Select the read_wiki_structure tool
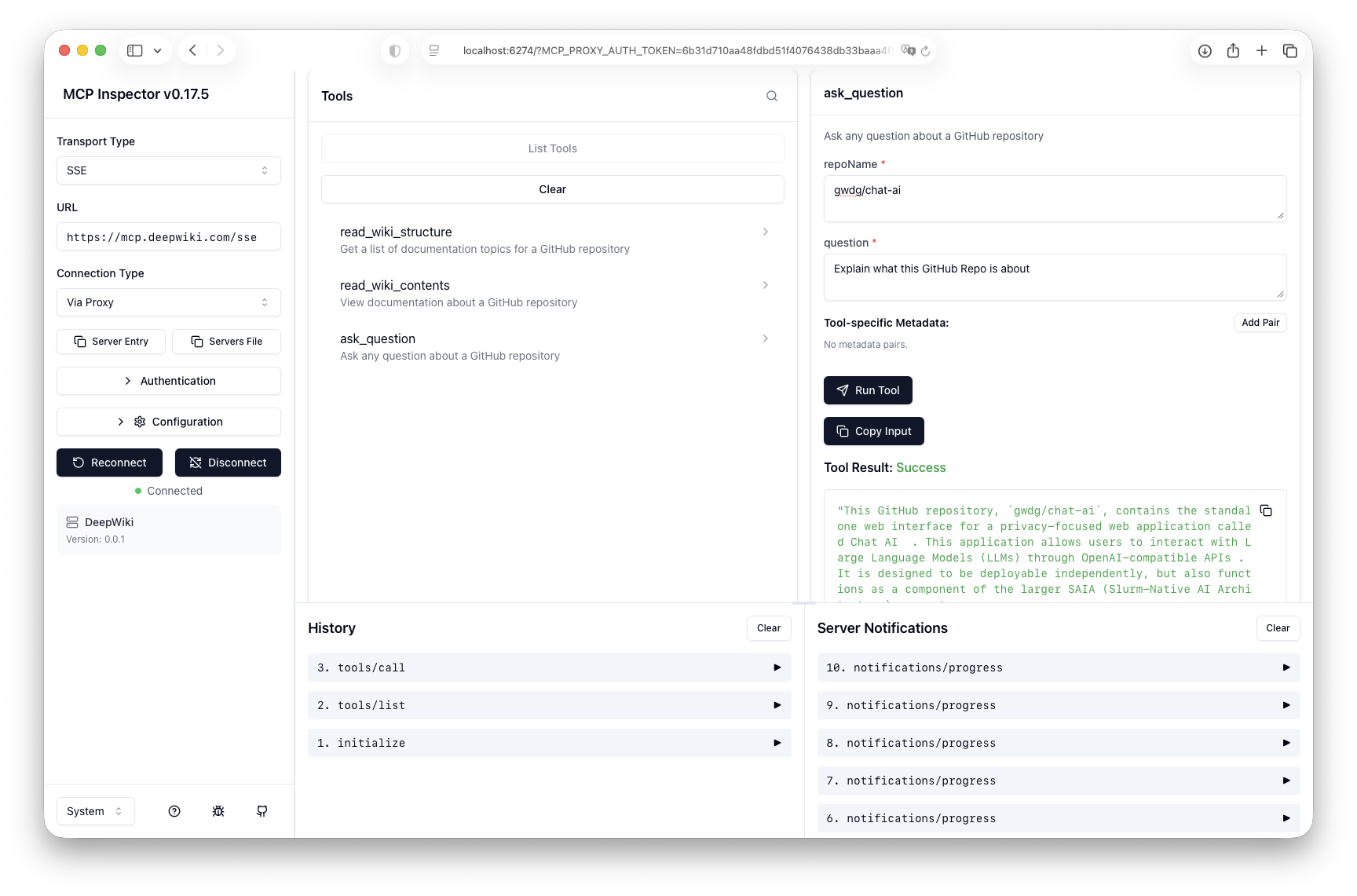 [x=552, y=240]
